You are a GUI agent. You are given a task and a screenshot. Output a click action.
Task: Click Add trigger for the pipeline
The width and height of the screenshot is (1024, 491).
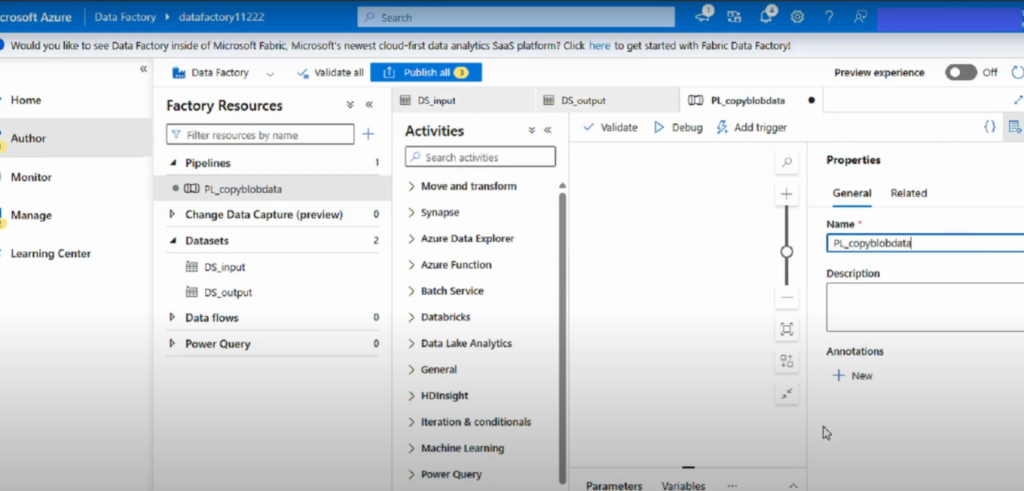752,127
